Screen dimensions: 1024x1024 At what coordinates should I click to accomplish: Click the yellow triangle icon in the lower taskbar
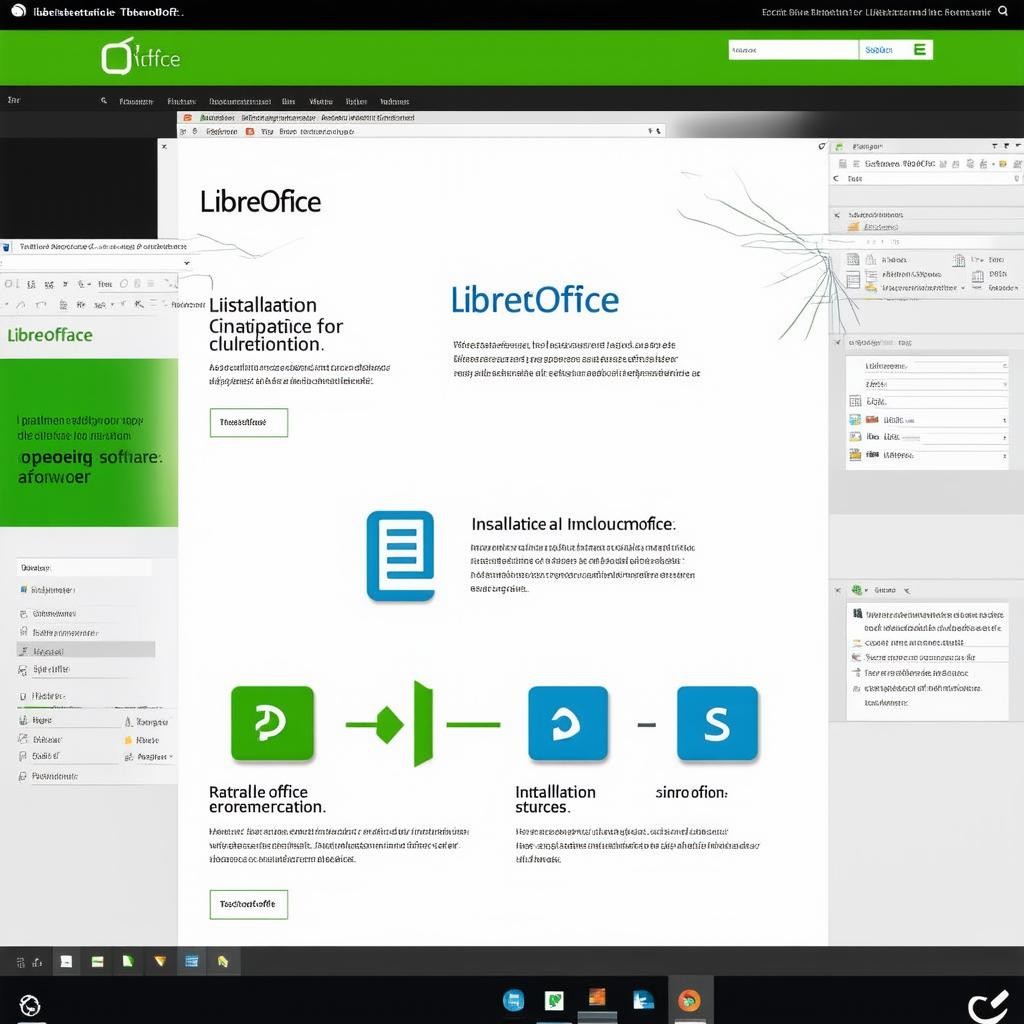[159, 962]
